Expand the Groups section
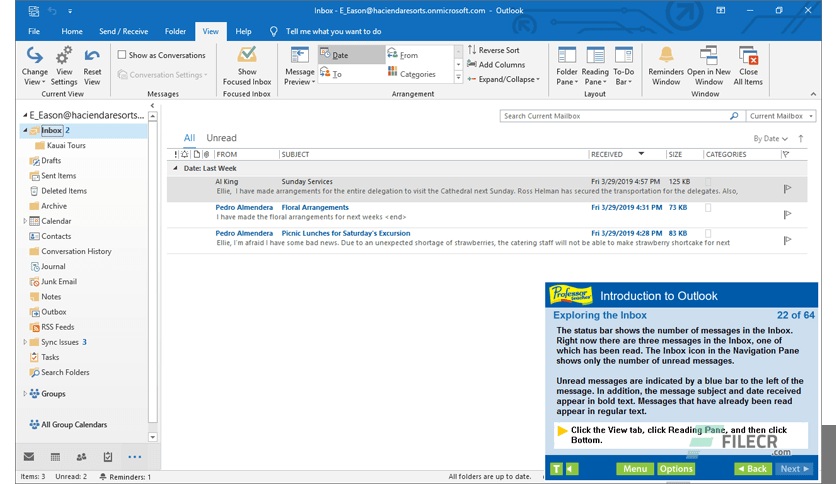Screen dimensions: 836x484 (25, 393)
